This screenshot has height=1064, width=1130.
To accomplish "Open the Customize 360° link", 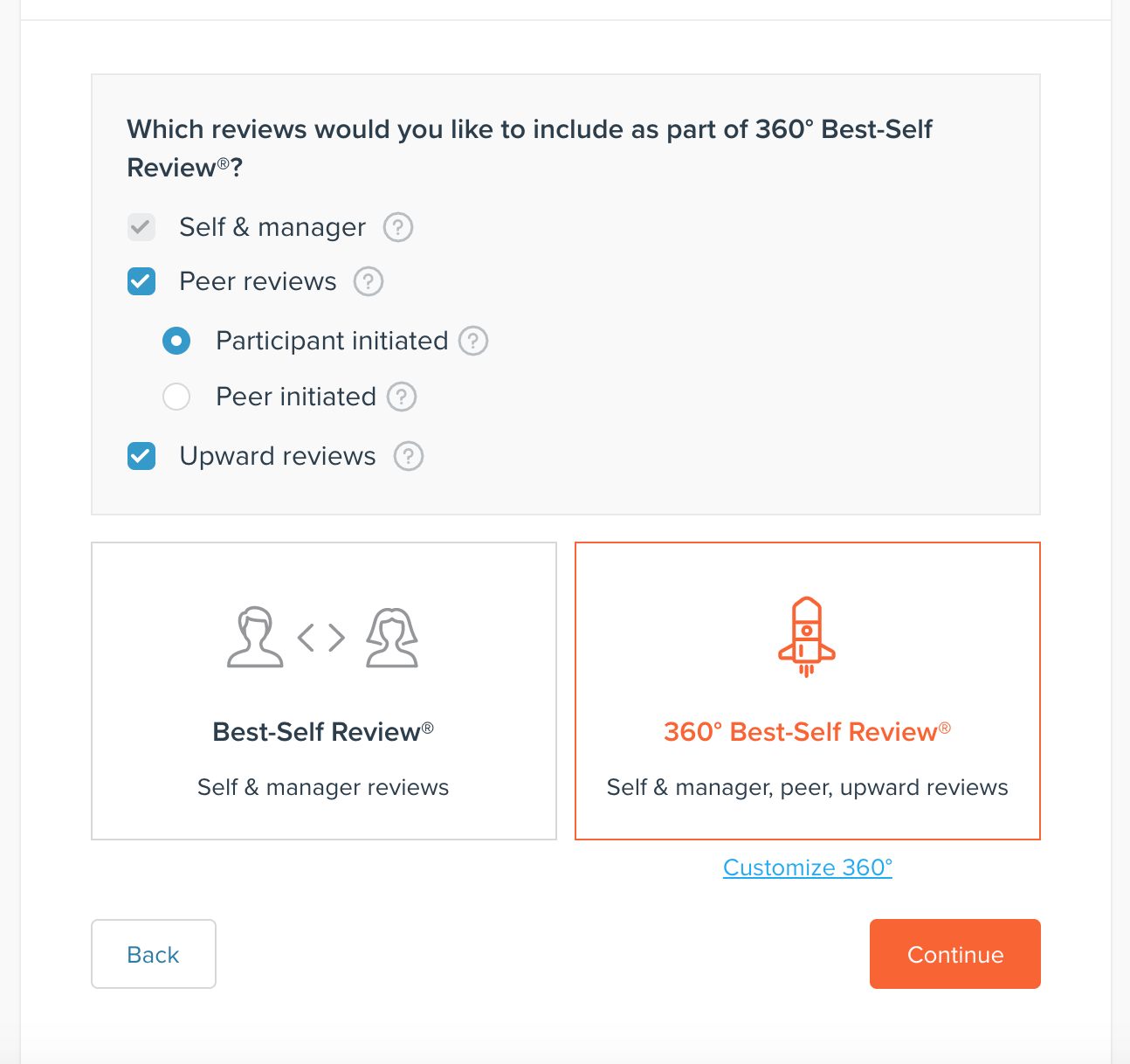I will [808, 867].
